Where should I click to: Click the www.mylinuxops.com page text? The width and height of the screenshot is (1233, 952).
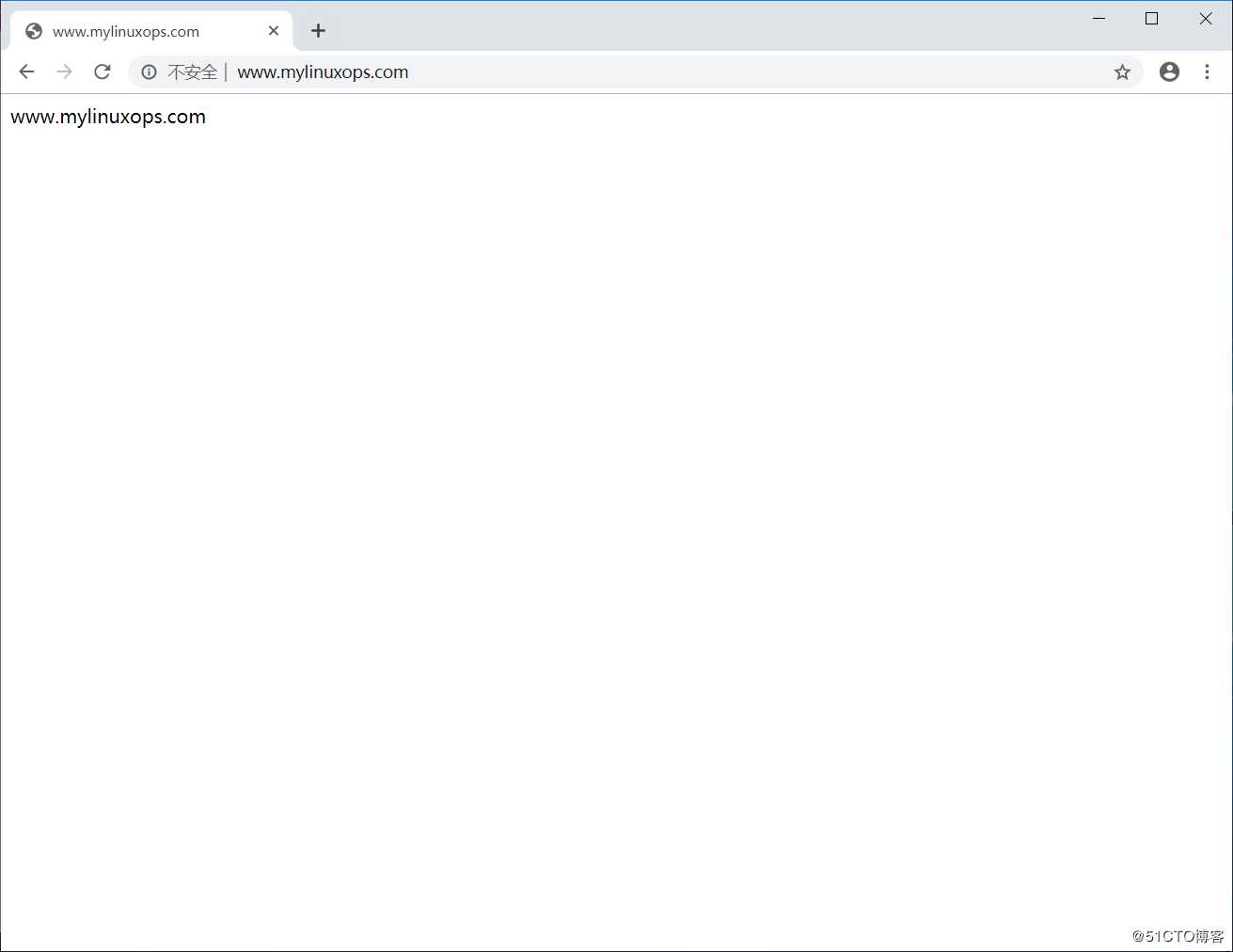[x=108, y=117]
